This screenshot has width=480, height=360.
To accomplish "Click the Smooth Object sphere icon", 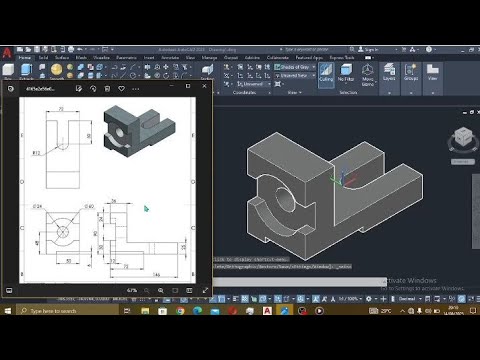I will (x=56, y=70).
